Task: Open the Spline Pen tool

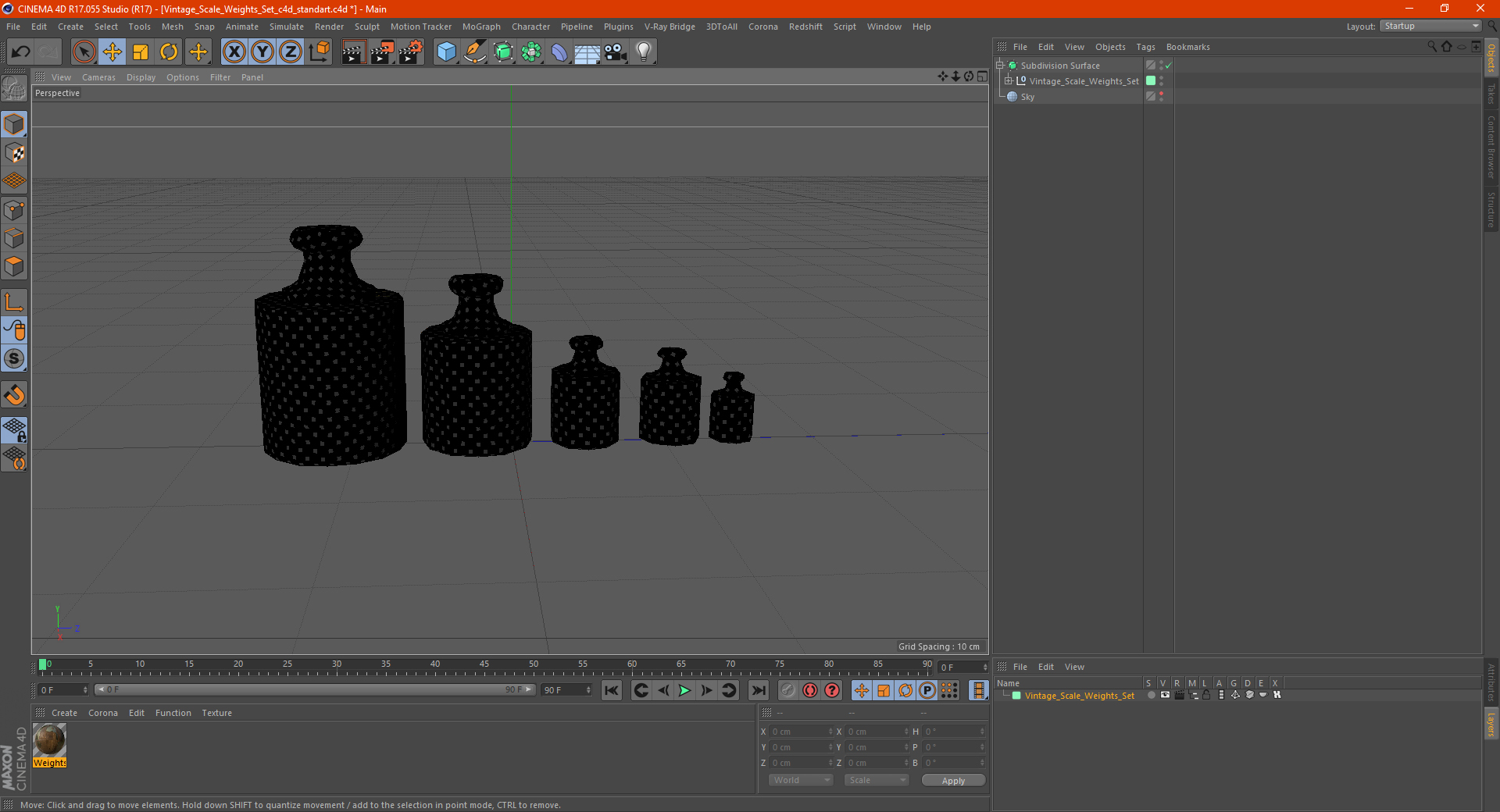Action: tap(474, 52)
